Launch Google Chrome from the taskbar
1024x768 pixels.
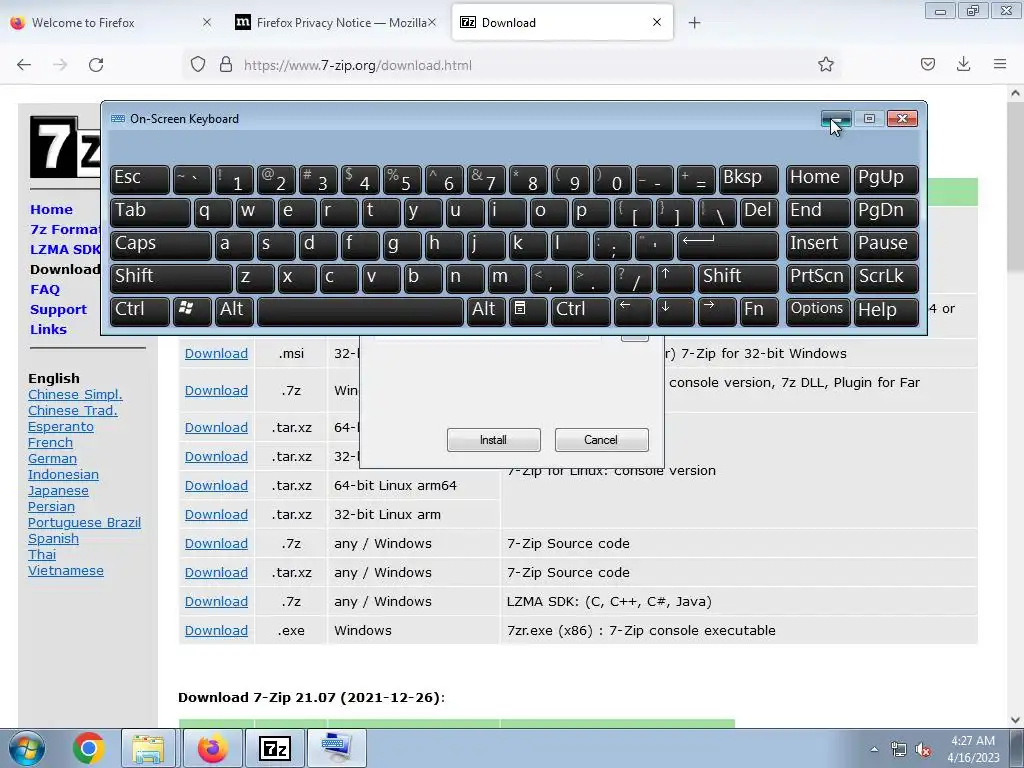pos(89,748)
